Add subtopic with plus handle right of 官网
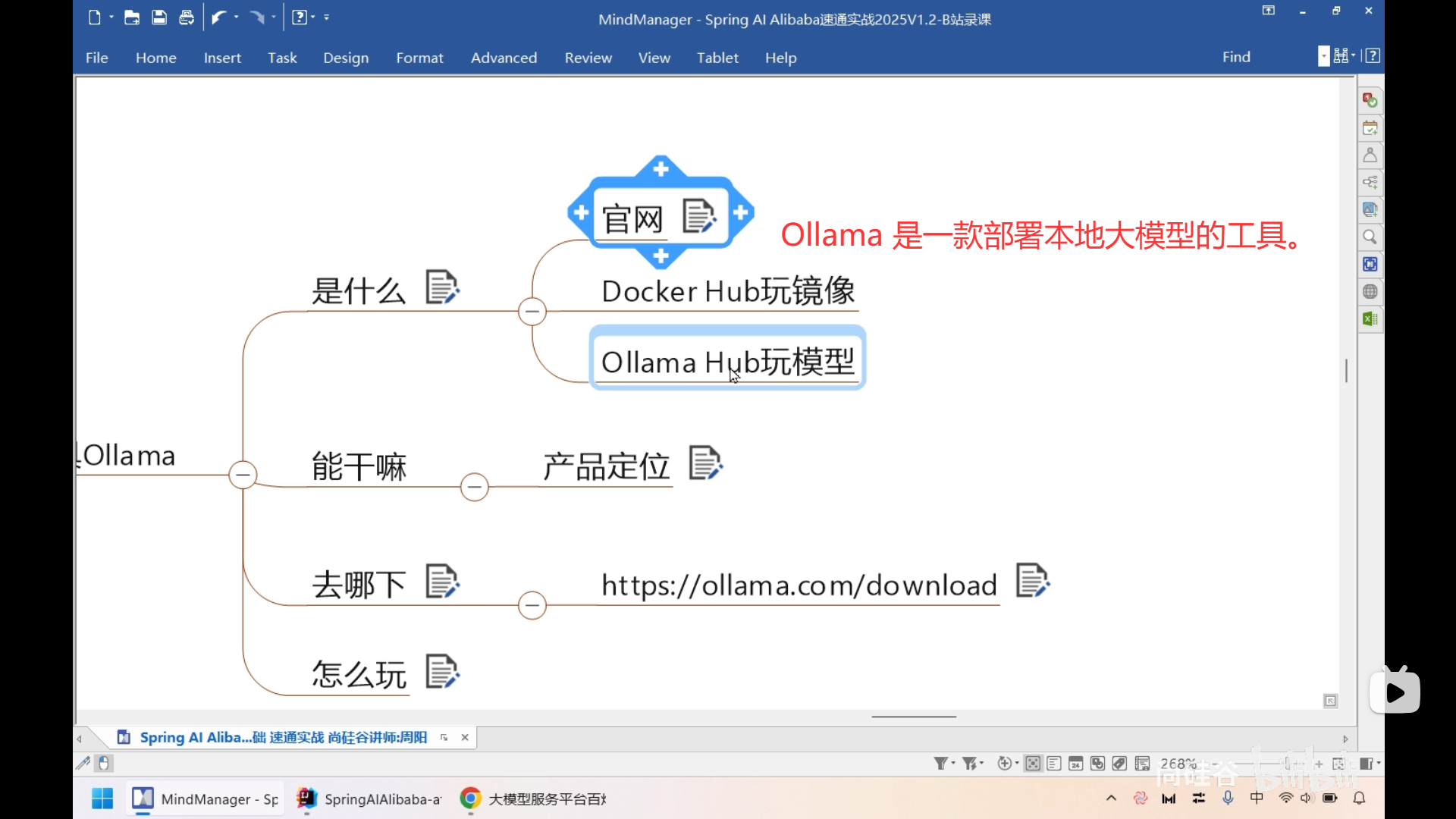 click(742, 213)
